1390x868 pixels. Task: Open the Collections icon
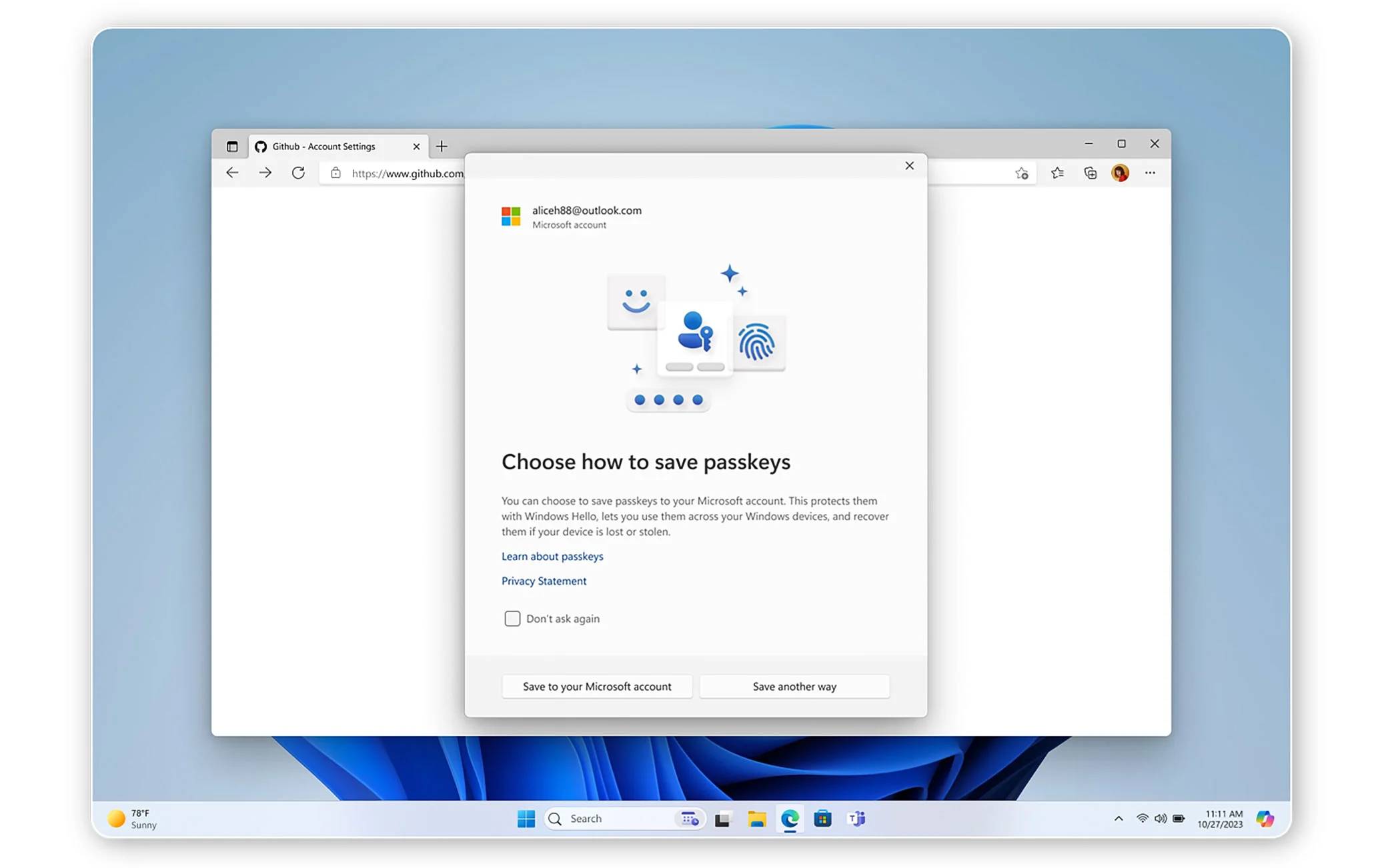pyautogui.click(x=1090, y=173)
